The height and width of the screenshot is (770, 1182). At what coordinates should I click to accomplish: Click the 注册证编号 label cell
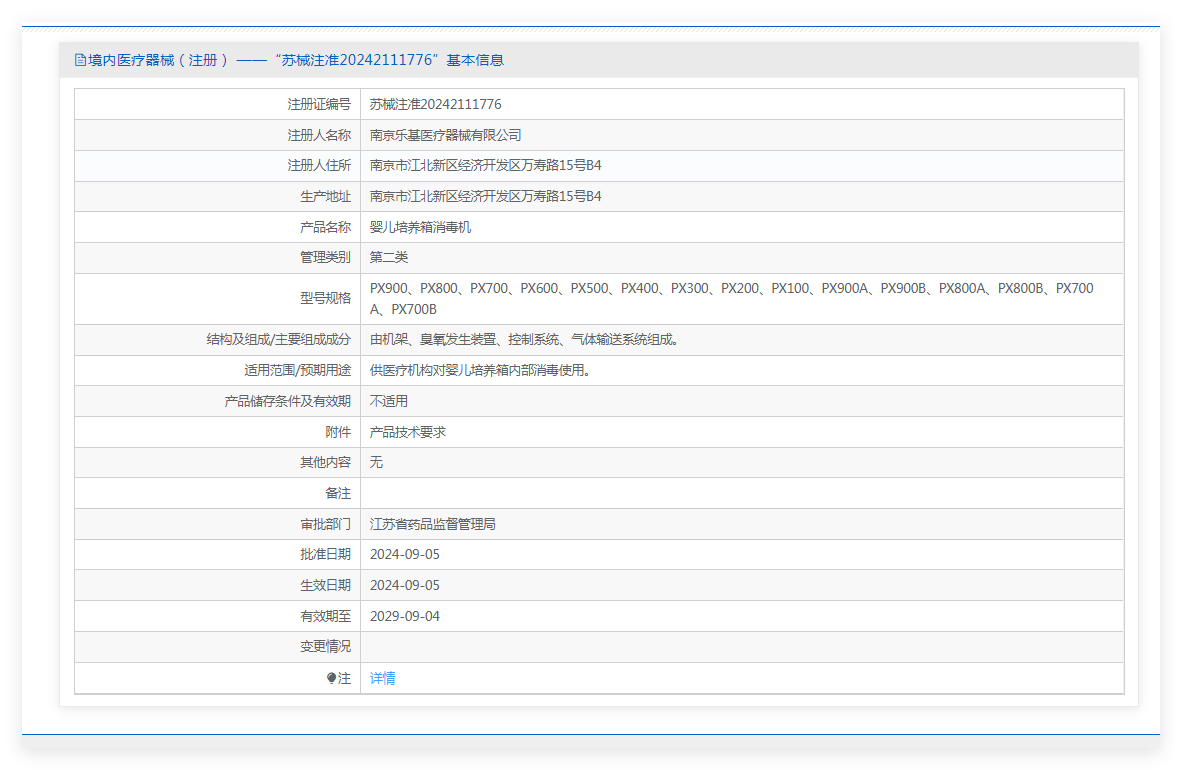[x=217, y=104]
